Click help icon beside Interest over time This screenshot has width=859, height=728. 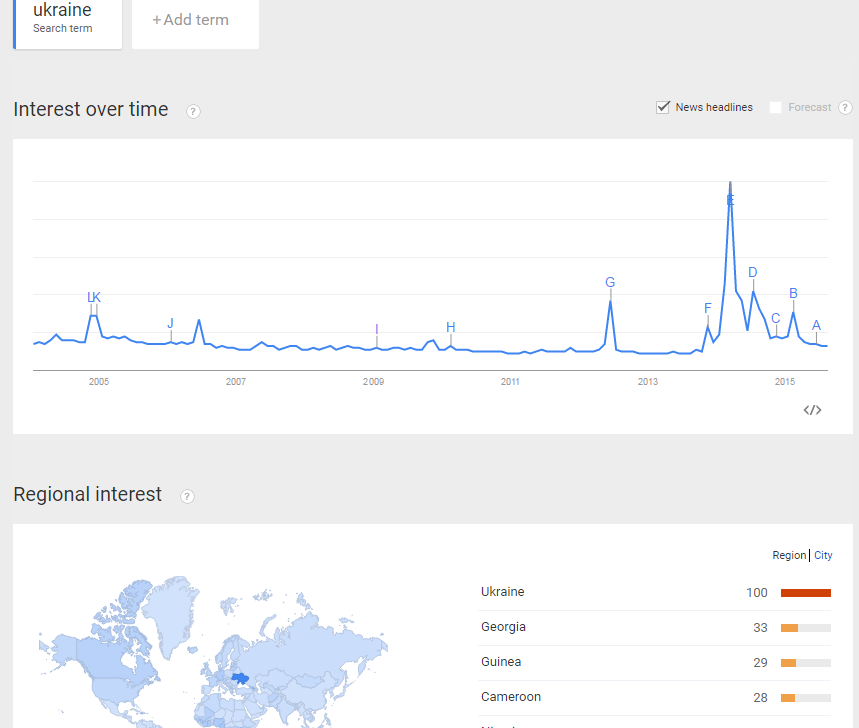193,111
